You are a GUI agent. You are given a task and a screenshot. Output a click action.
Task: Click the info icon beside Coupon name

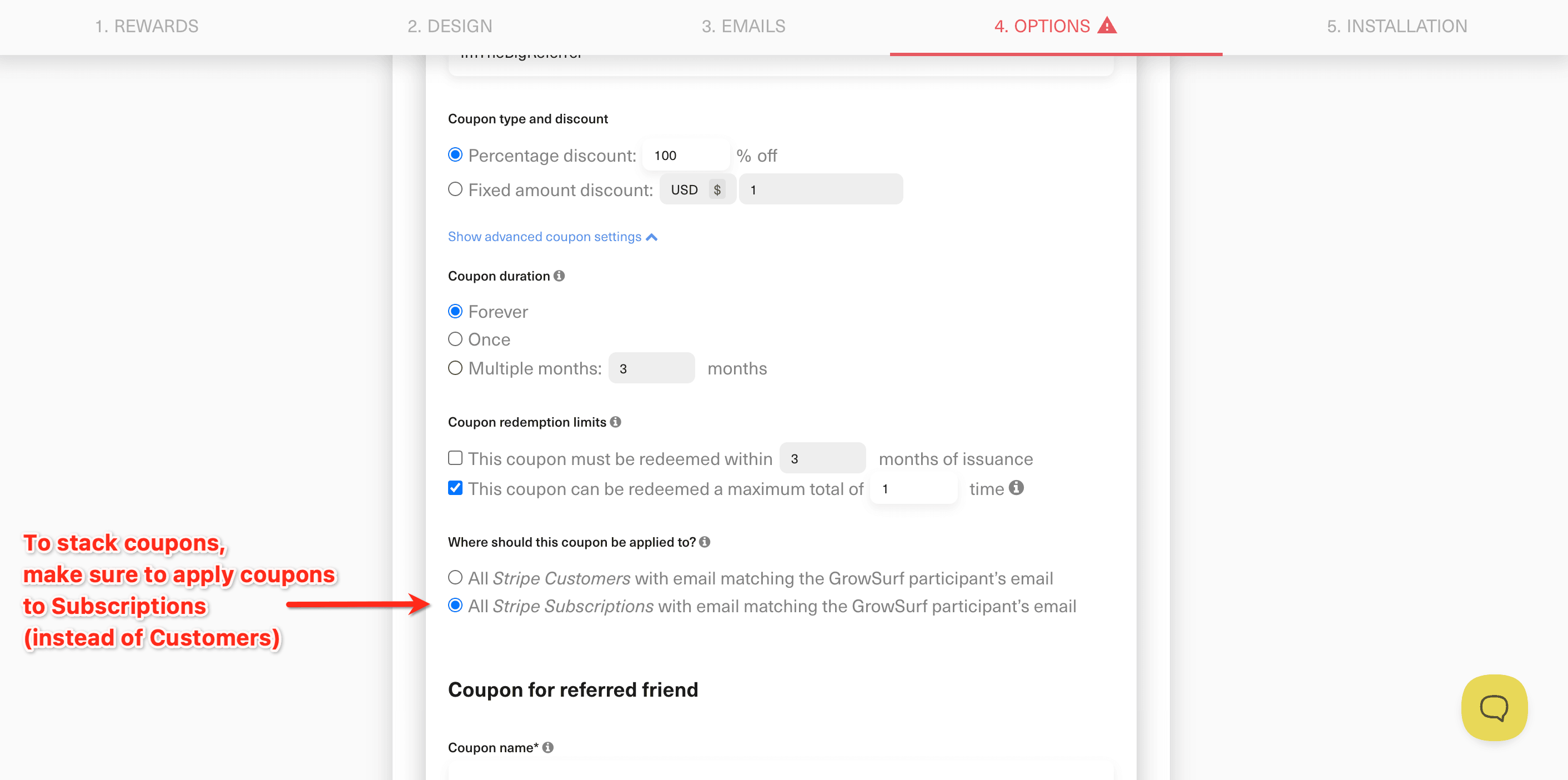point(547,747)
